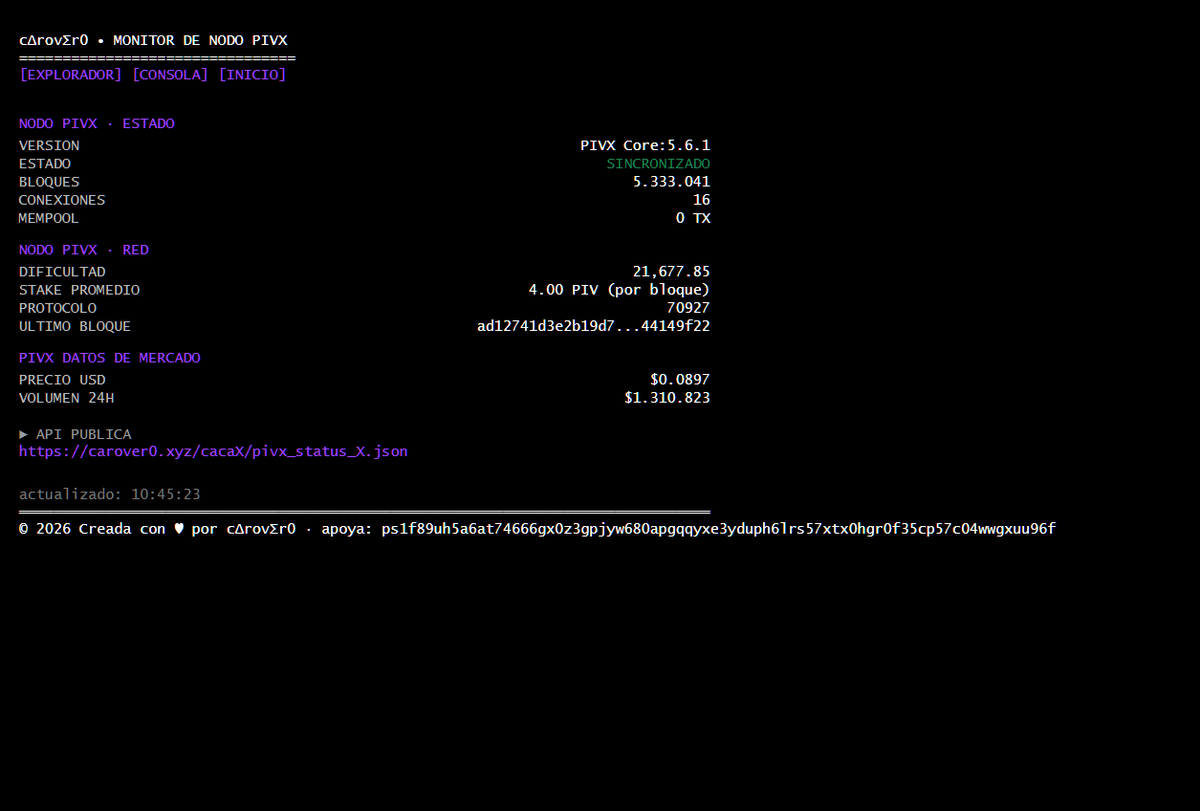The width and height of the screenshot is (1200, 811).
Task: Click the VERSION label
Action: (49, 146)
